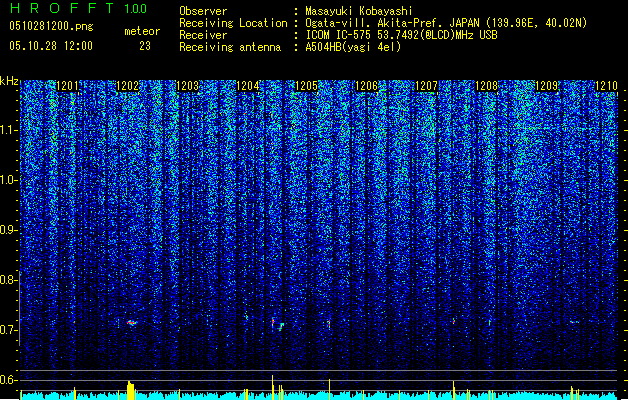Click the 1202 time marker
The width and height of the screenshot is (629, 400).
pos(128,86)
